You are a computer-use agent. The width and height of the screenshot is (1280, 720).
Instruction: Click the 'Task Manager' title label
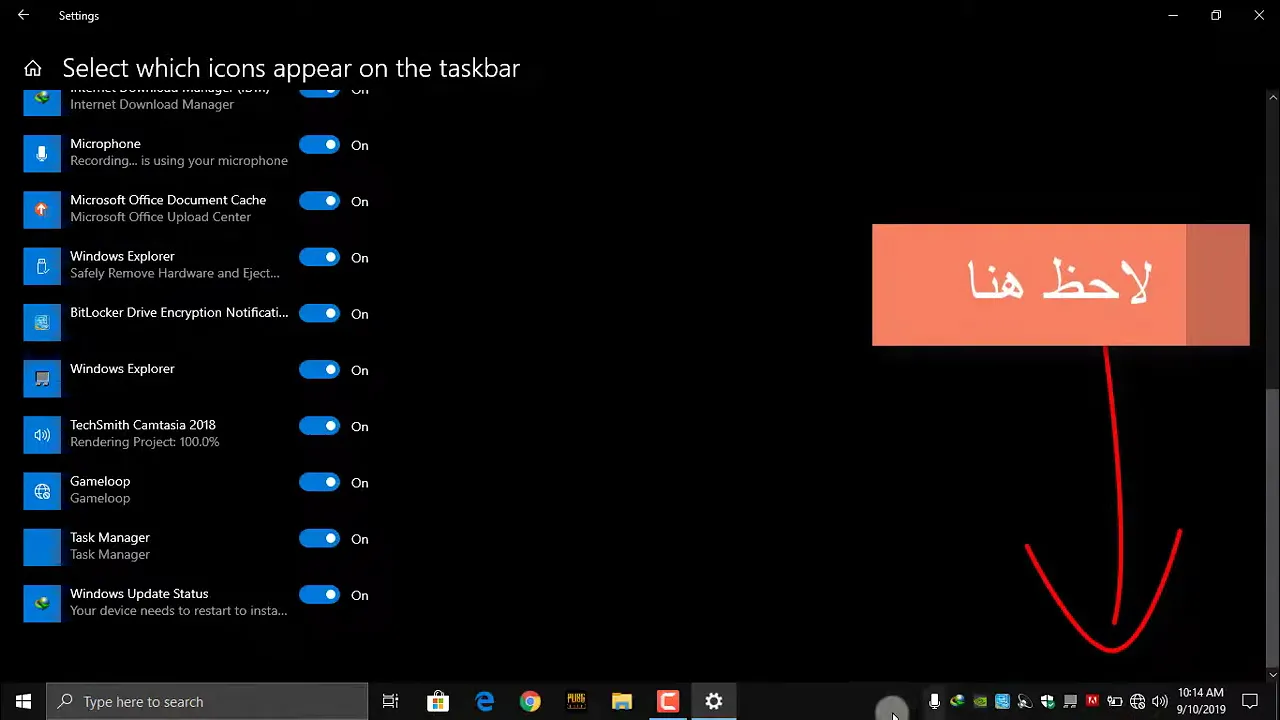(110, 538)
